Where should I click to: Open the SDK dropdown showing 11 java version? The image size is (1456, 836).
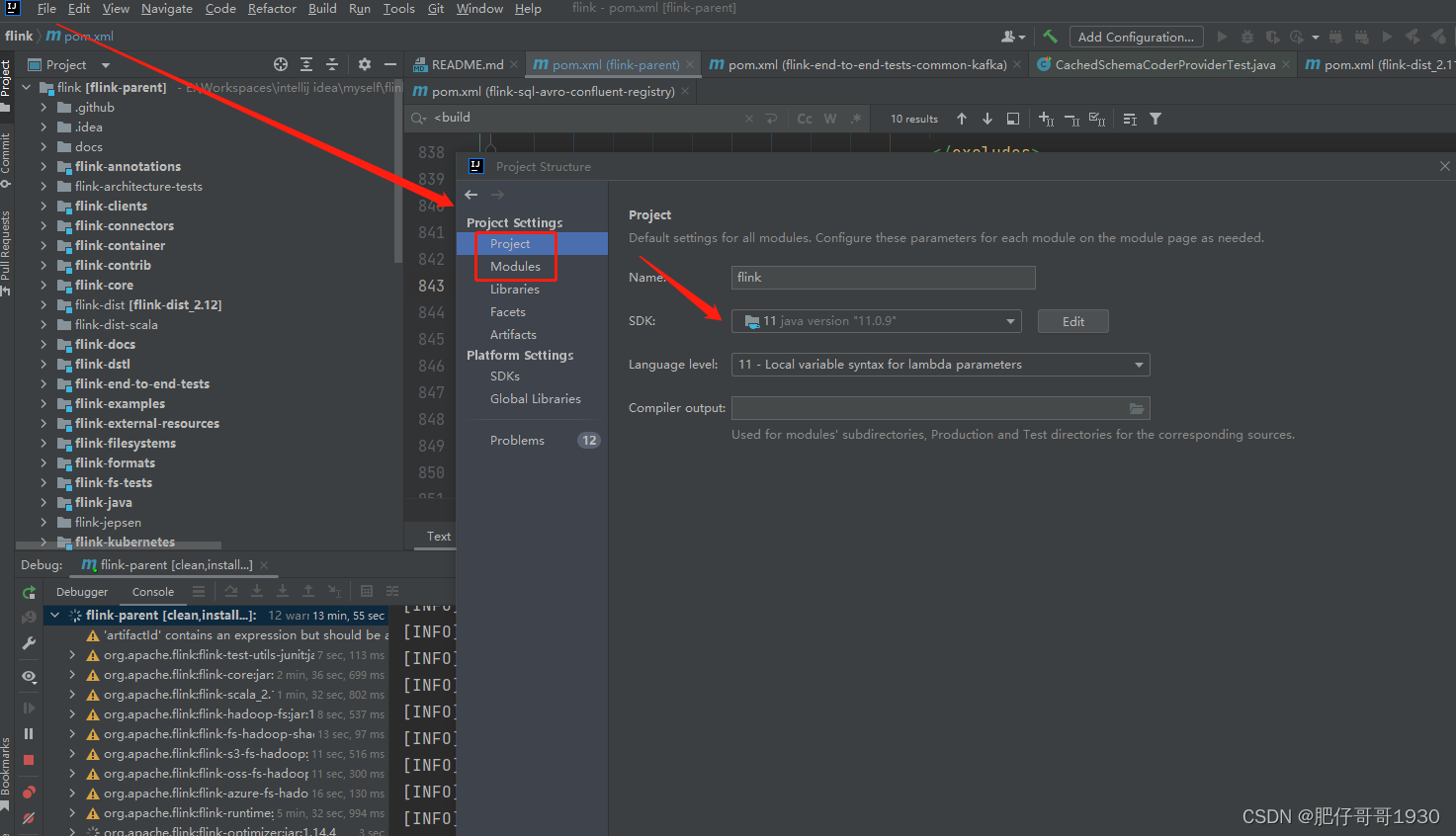tap(876, 321)
